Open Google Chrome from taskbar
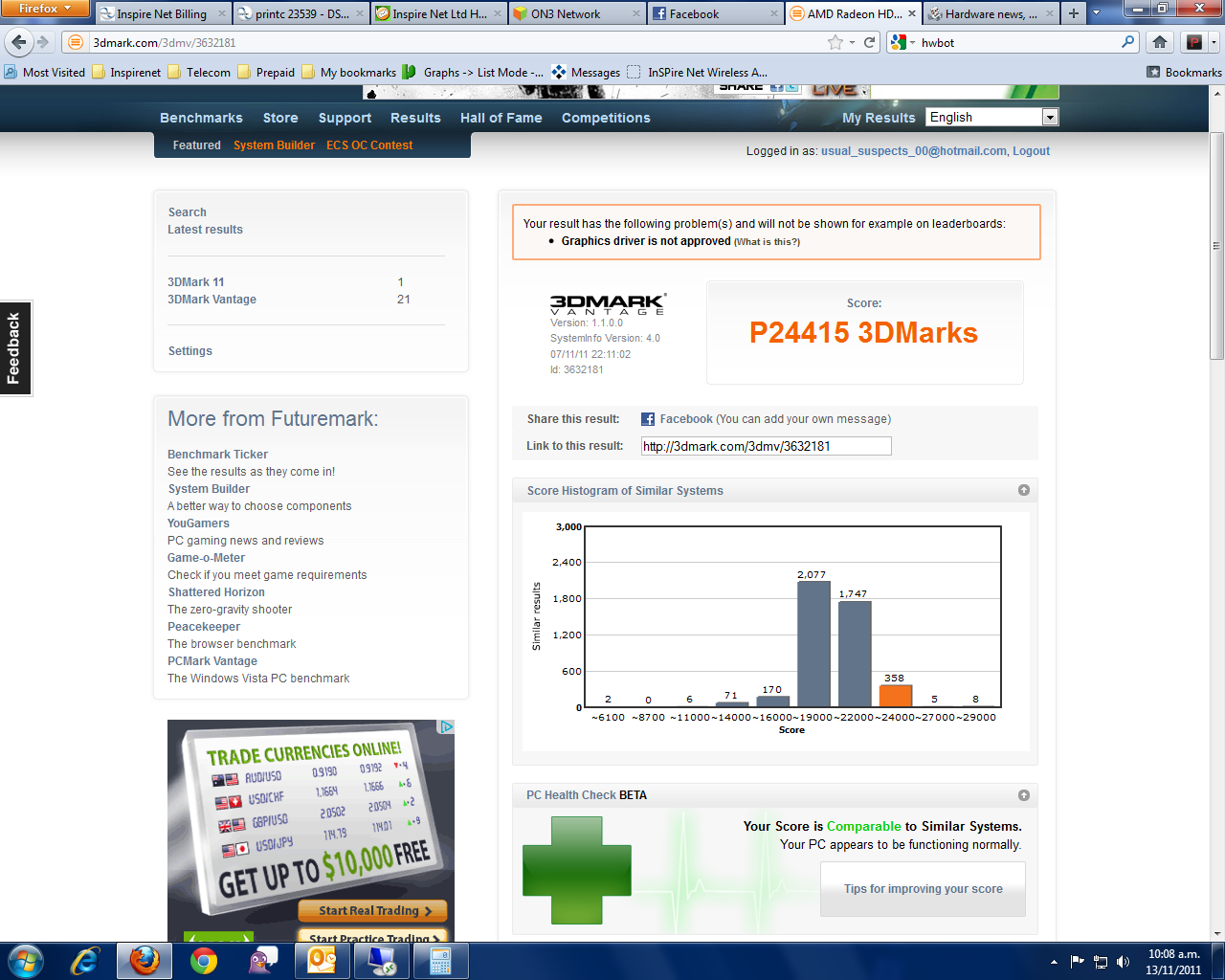Screen dimensions: 1225x980 pos(204,961)
